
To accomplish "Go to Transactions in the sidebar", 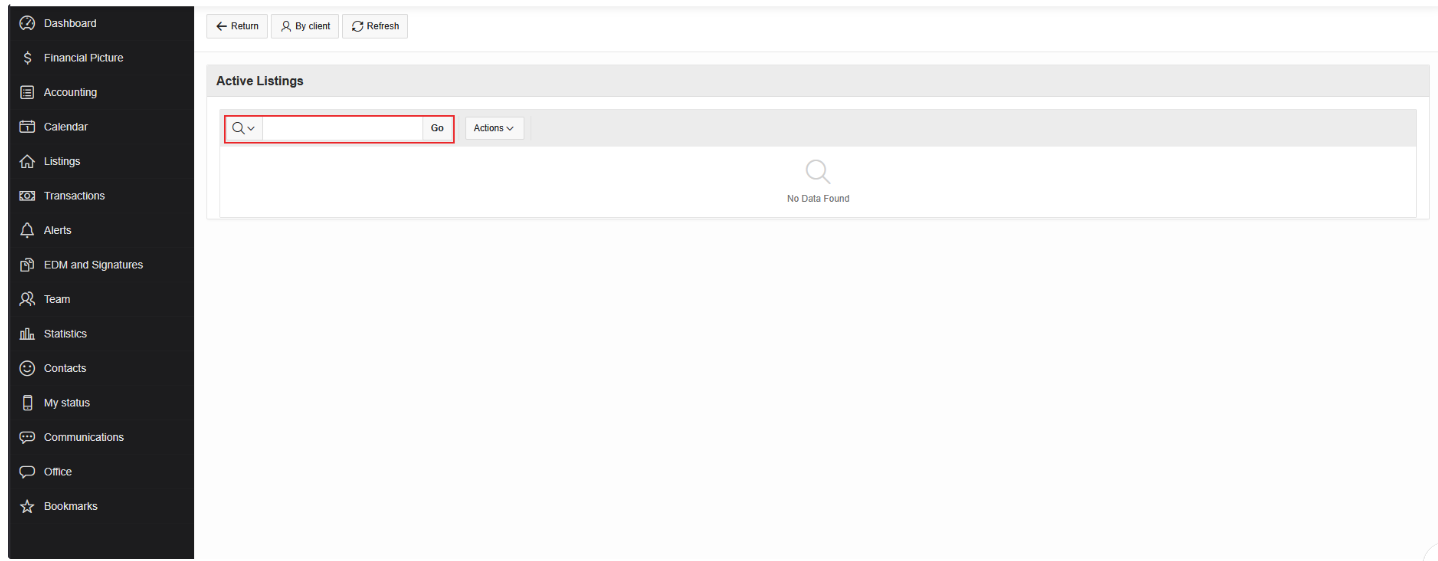I will tap(74, 196).
